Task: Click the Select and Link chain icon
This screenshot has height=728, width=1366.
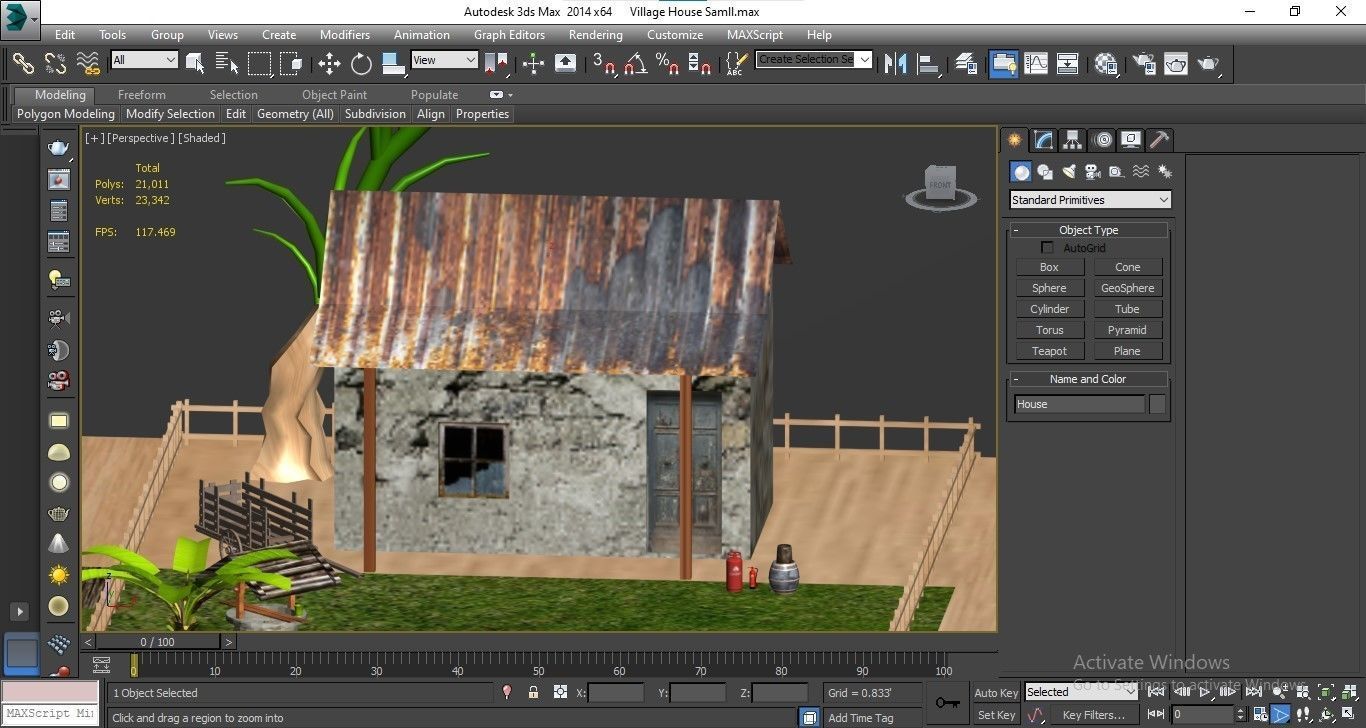Action: [23, 63]
